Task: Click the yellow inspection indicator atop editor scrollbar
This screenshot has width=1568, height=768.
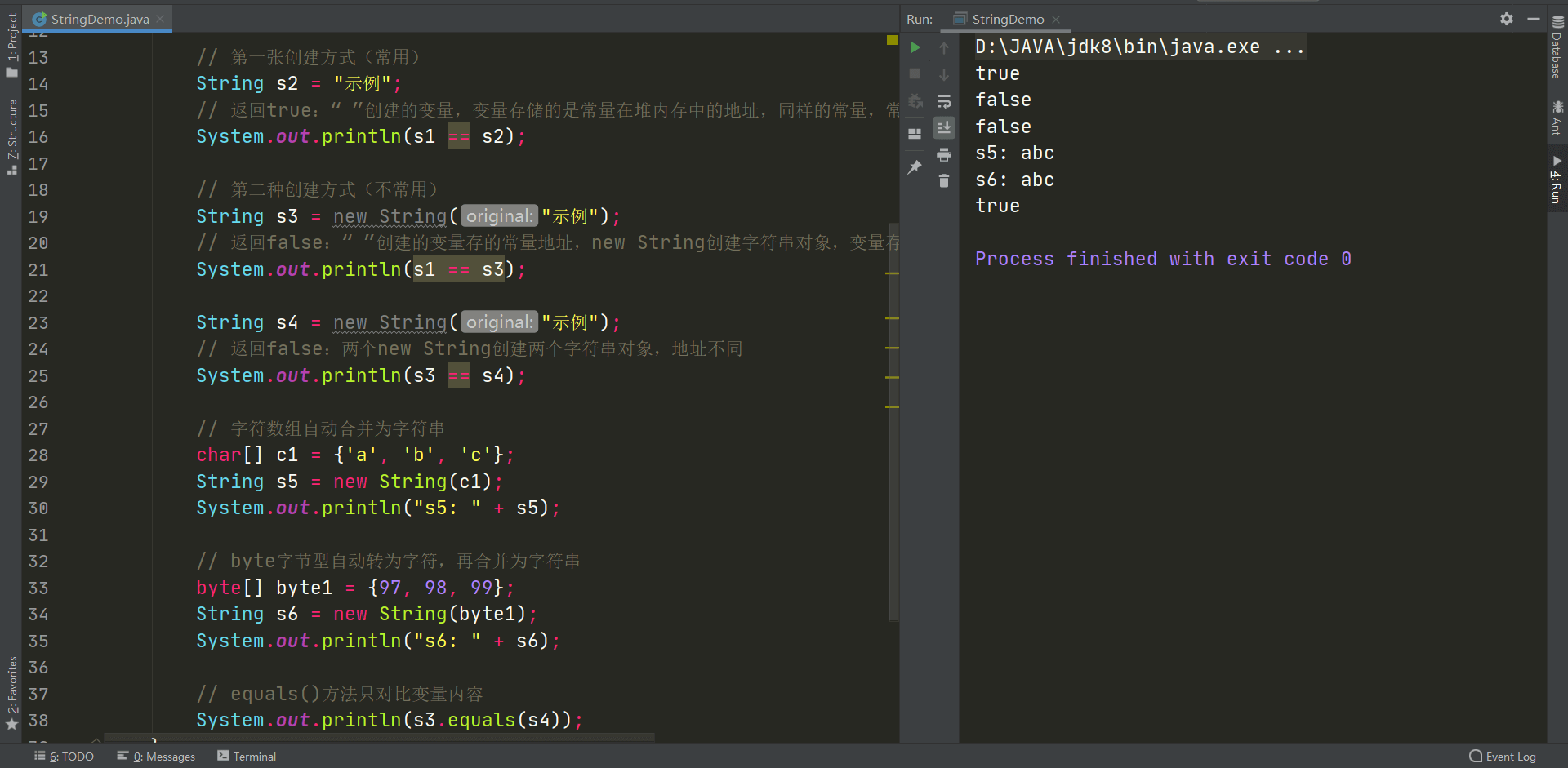Action: coord(892,40)
